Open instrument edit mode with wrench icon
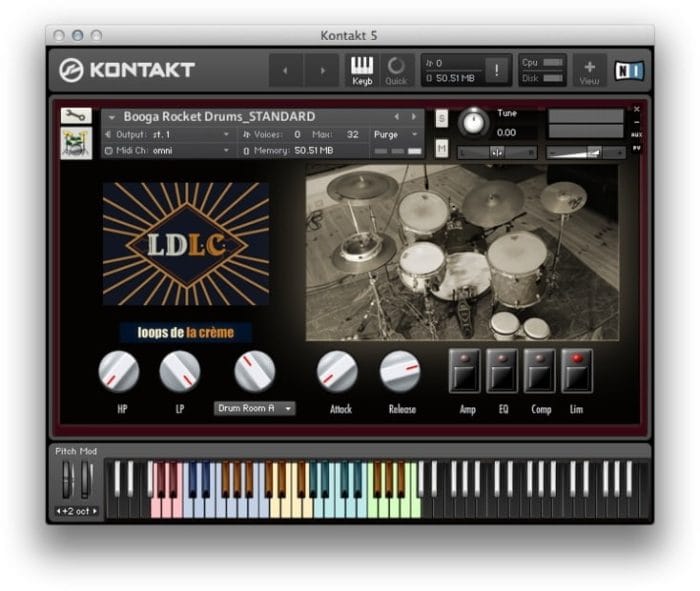This screenshot has width=700, height=591. pos(76,116)
